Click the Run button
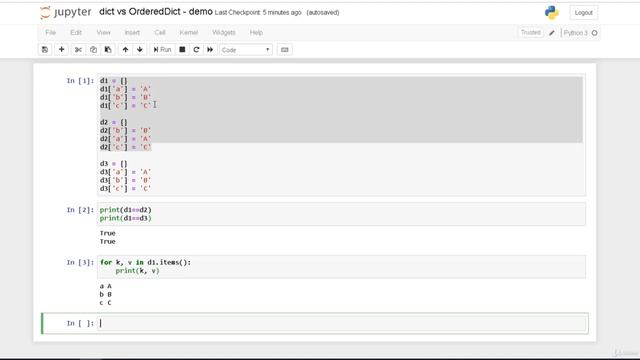The image size is (640, 360). click(162, 50)
